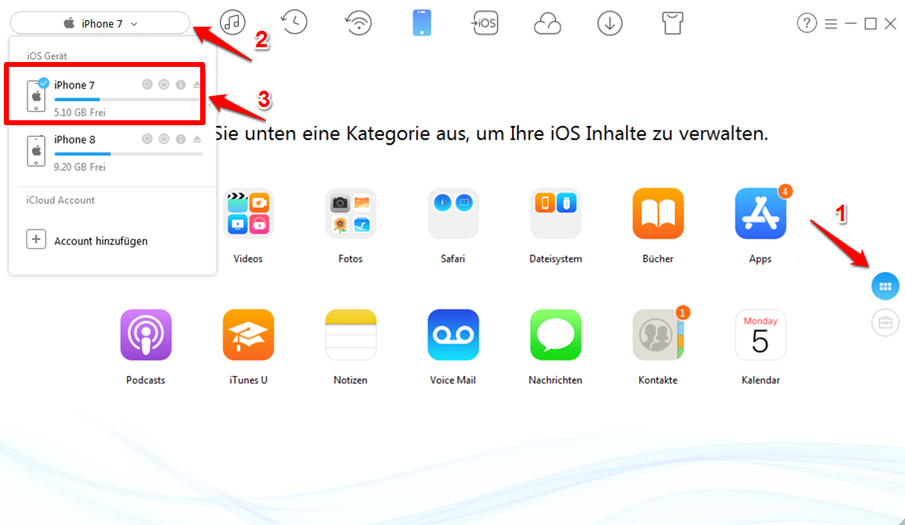The image size is (905, 525).
Task: Select the blue device manager phone icon
Action: click(x=422, y=23)
